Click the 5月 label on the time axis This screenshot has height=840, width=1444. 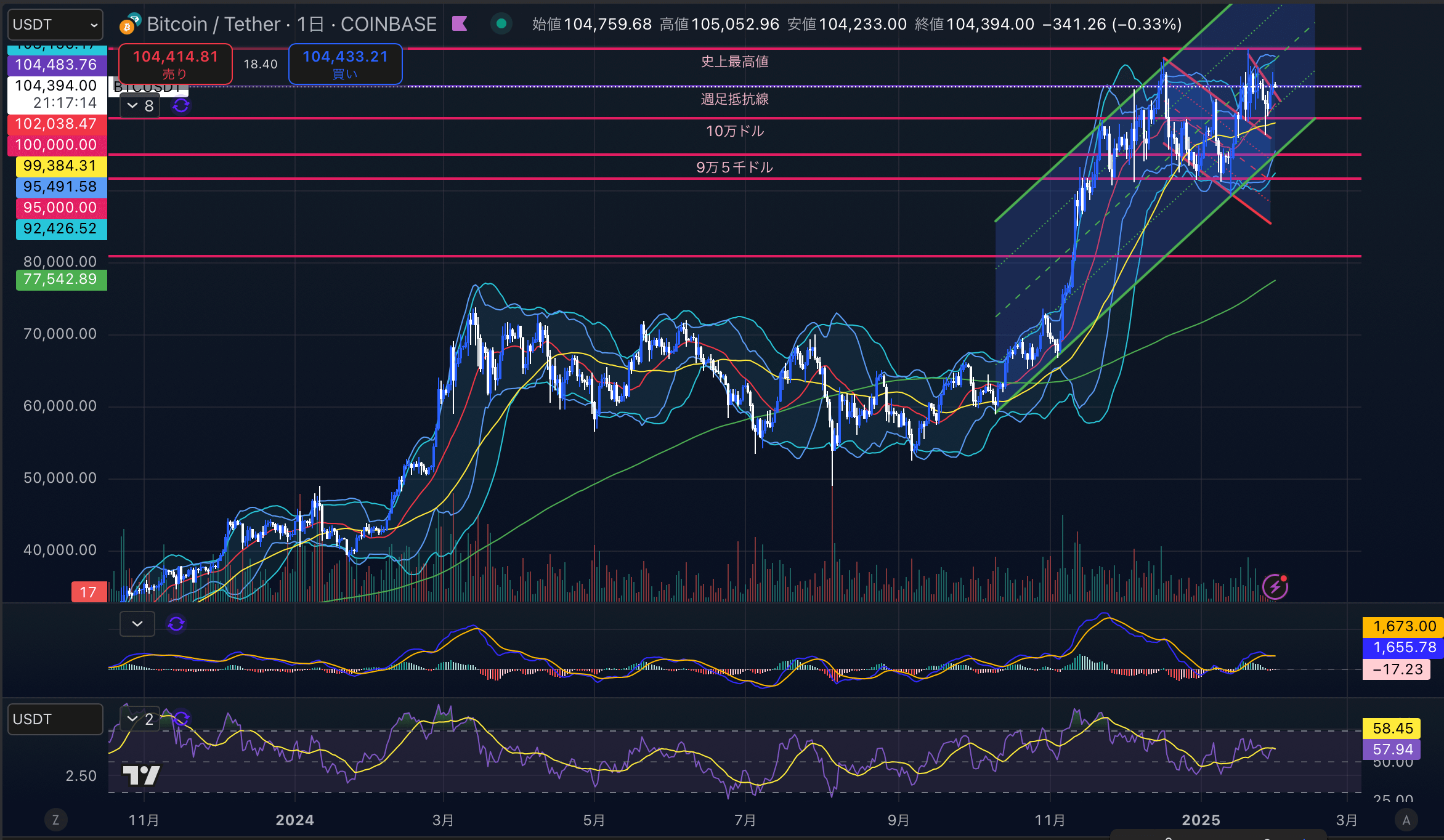[x=594, y=820]
